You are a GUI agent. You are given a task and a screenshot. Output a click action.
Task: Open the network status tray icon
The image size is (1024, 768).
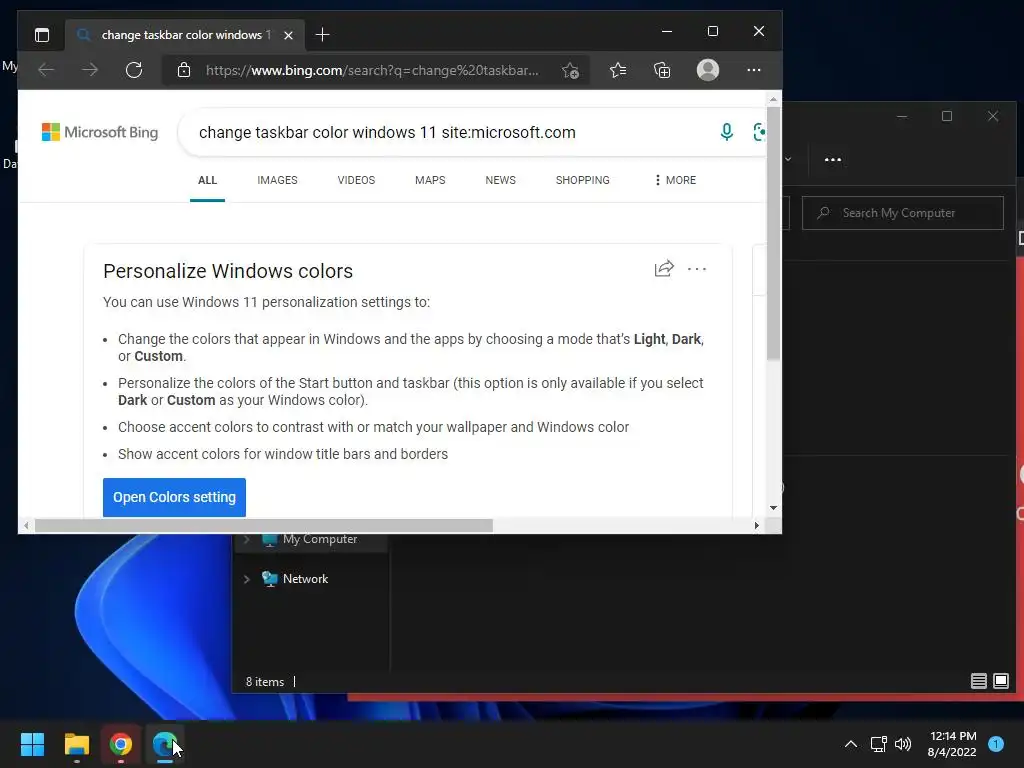click(879, 744)
